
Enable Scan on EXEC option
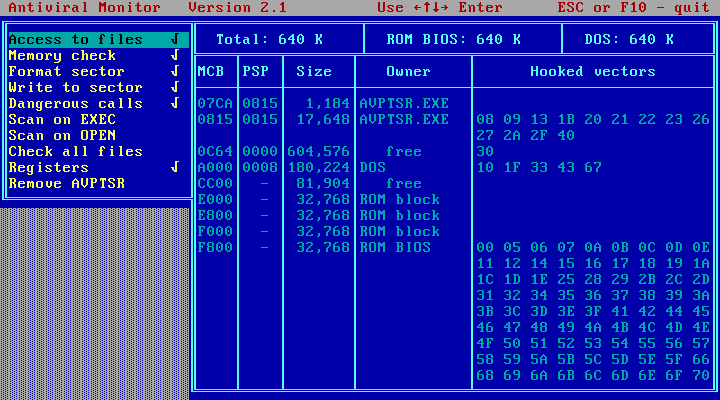(62, 120)
